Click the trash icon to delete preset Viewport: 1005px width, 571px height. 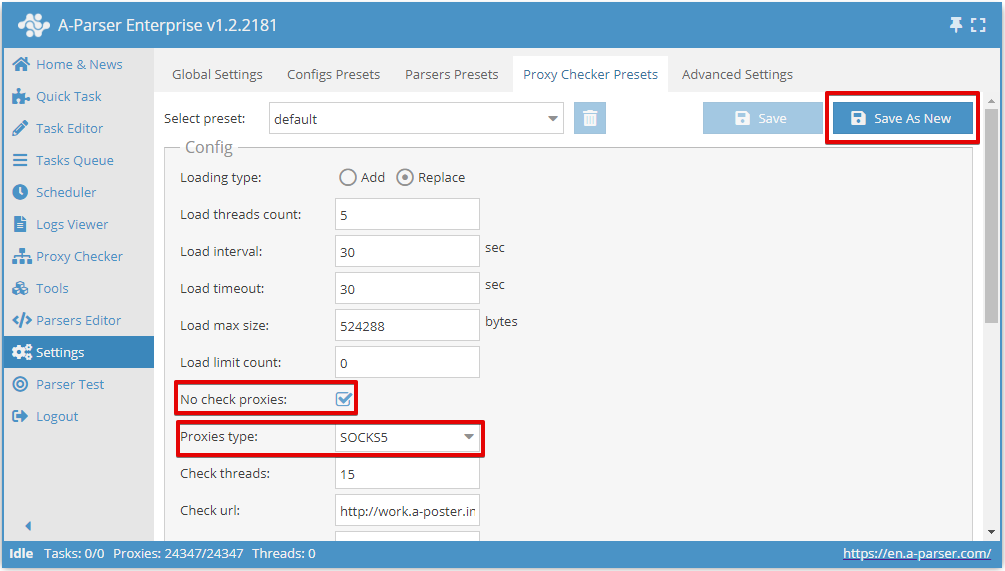click(590, 118)
